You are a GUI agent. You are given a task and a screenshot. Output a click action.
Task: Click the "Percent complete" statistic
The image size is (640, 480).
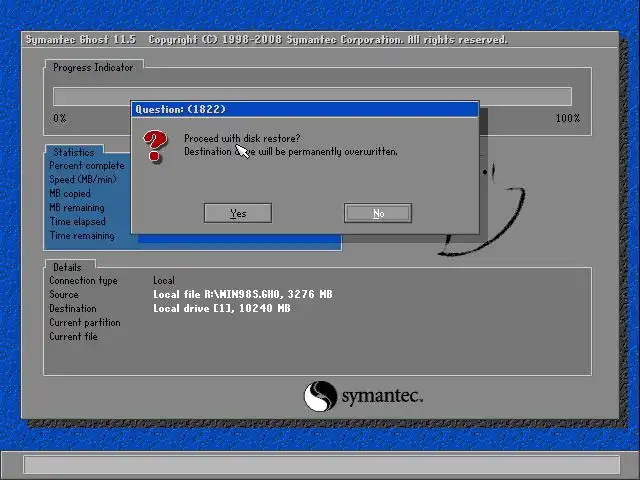[87, 166]
